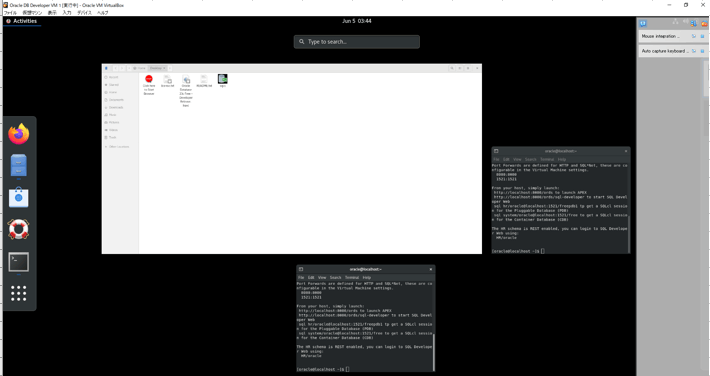The image size is (710, 376).
Task: Show all applications grid
Action: (19, 293)
